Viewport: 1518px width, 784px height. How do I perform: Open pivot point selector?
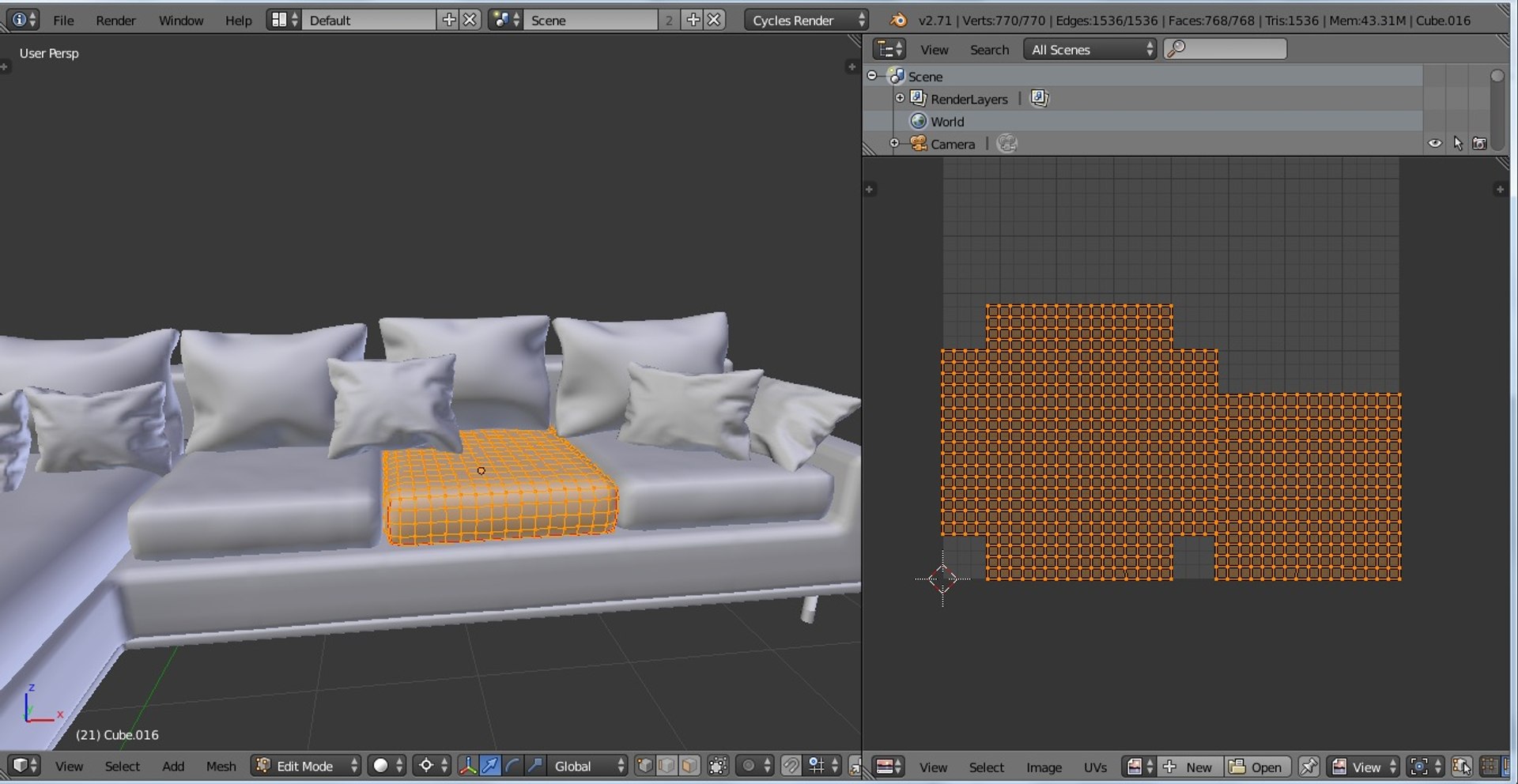click(x=432, y=766)
